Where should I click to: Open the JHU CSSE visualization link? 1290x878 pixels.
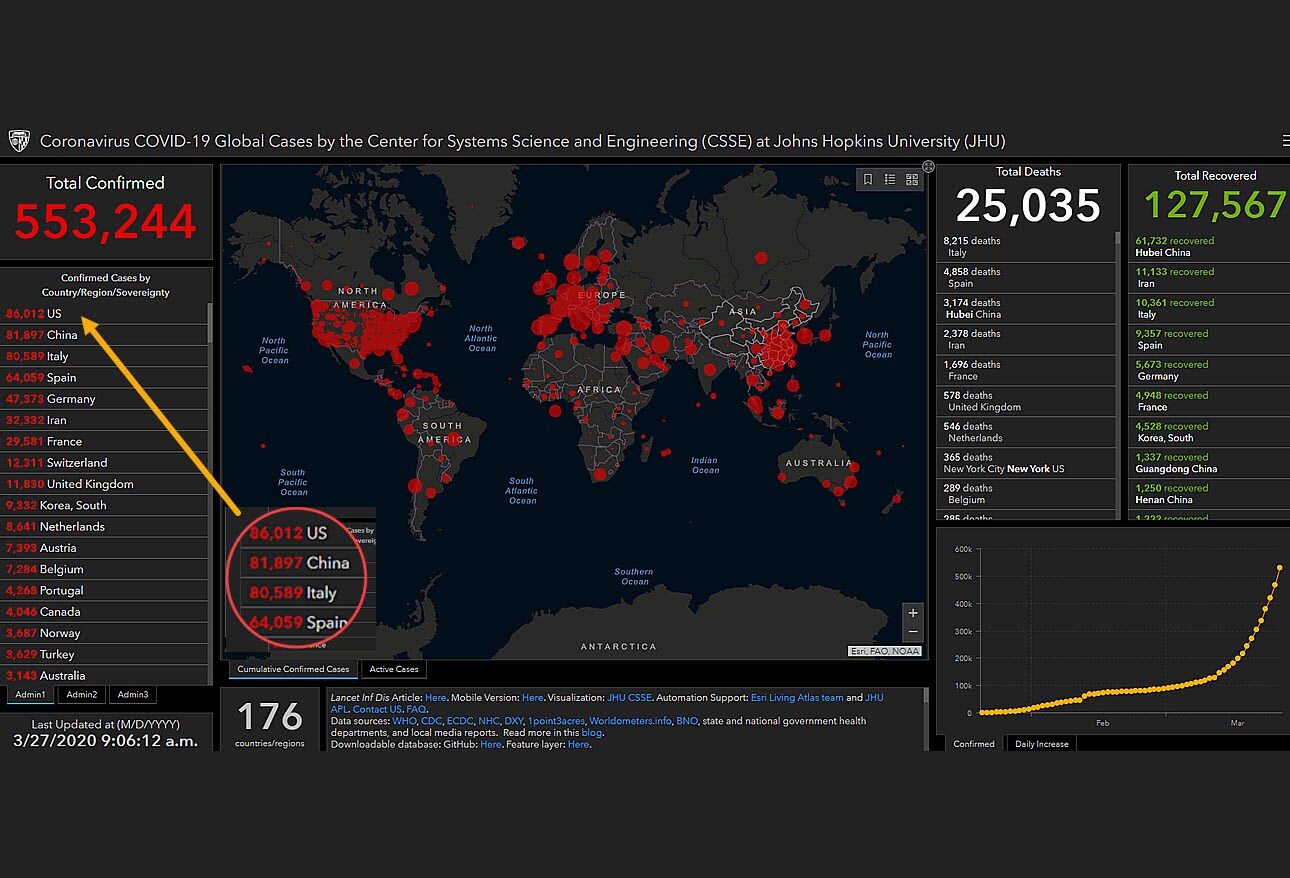tap(629, 698)
